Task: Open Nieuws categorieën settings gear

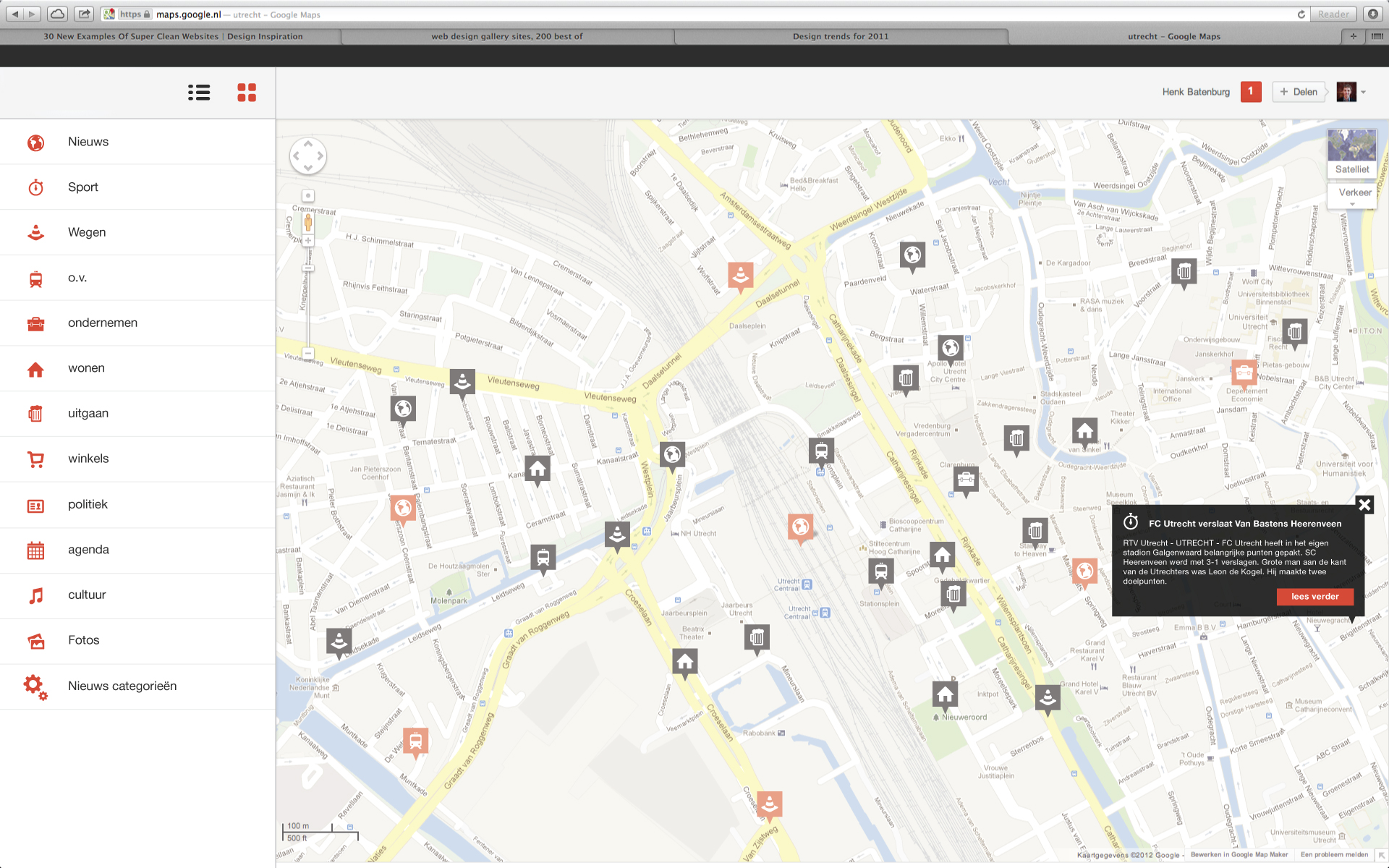Action: pos(35,686)
